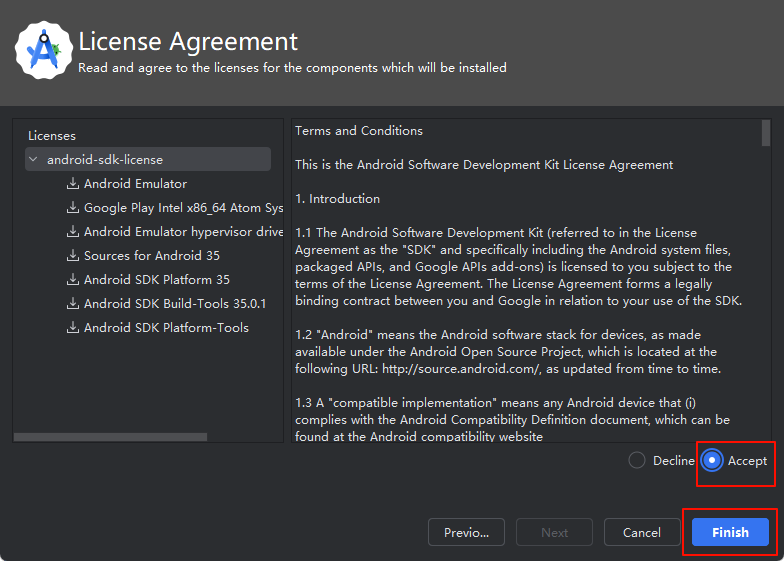
Task: Select Sources for Android 35 item
Action: pyautogui.click(x=151, y=256)
